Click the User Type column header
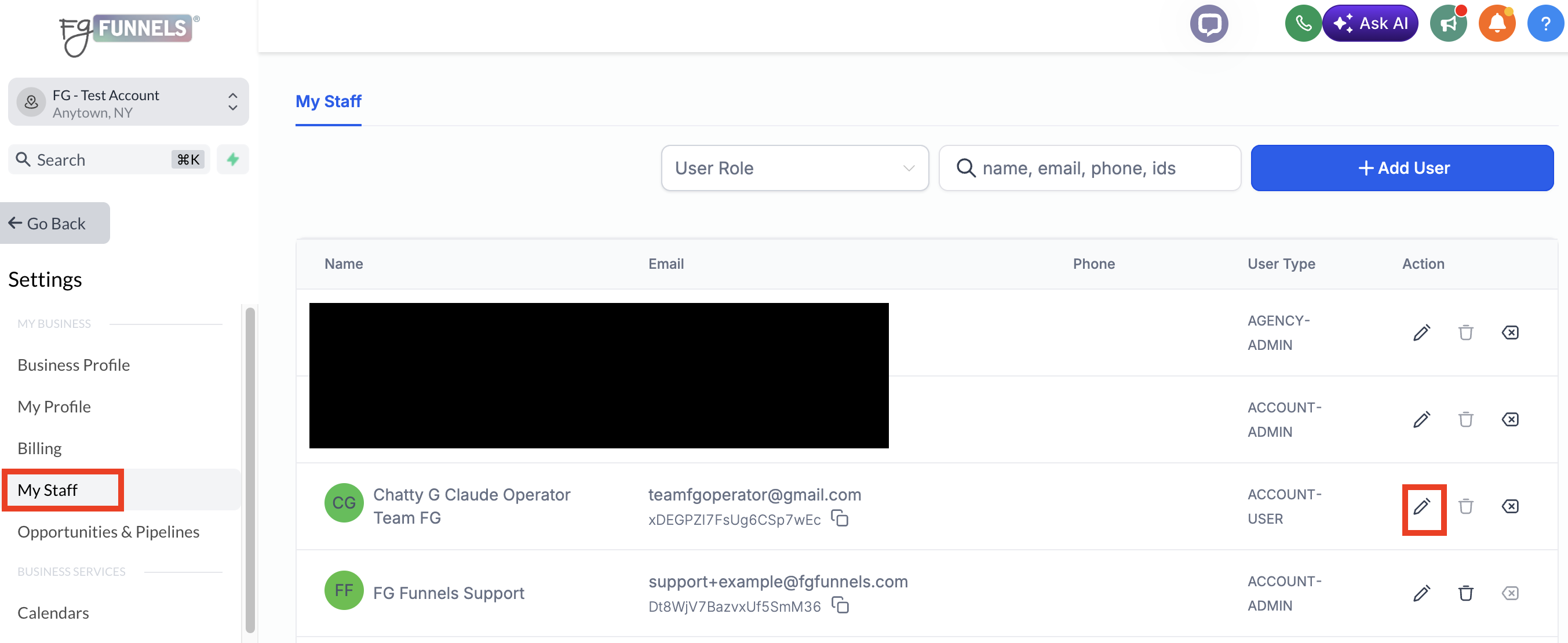 [1281, 264]
